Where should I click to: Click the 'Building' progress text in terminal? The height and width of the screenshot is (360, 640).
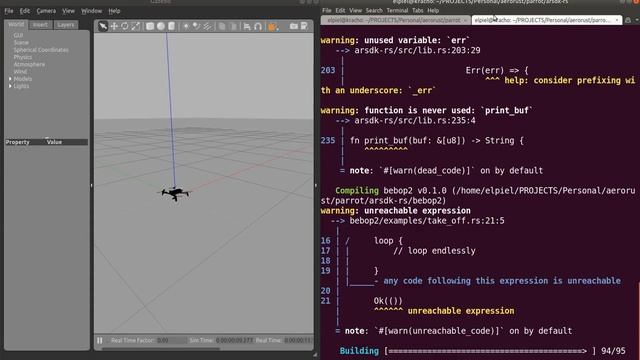click(359, 351)
